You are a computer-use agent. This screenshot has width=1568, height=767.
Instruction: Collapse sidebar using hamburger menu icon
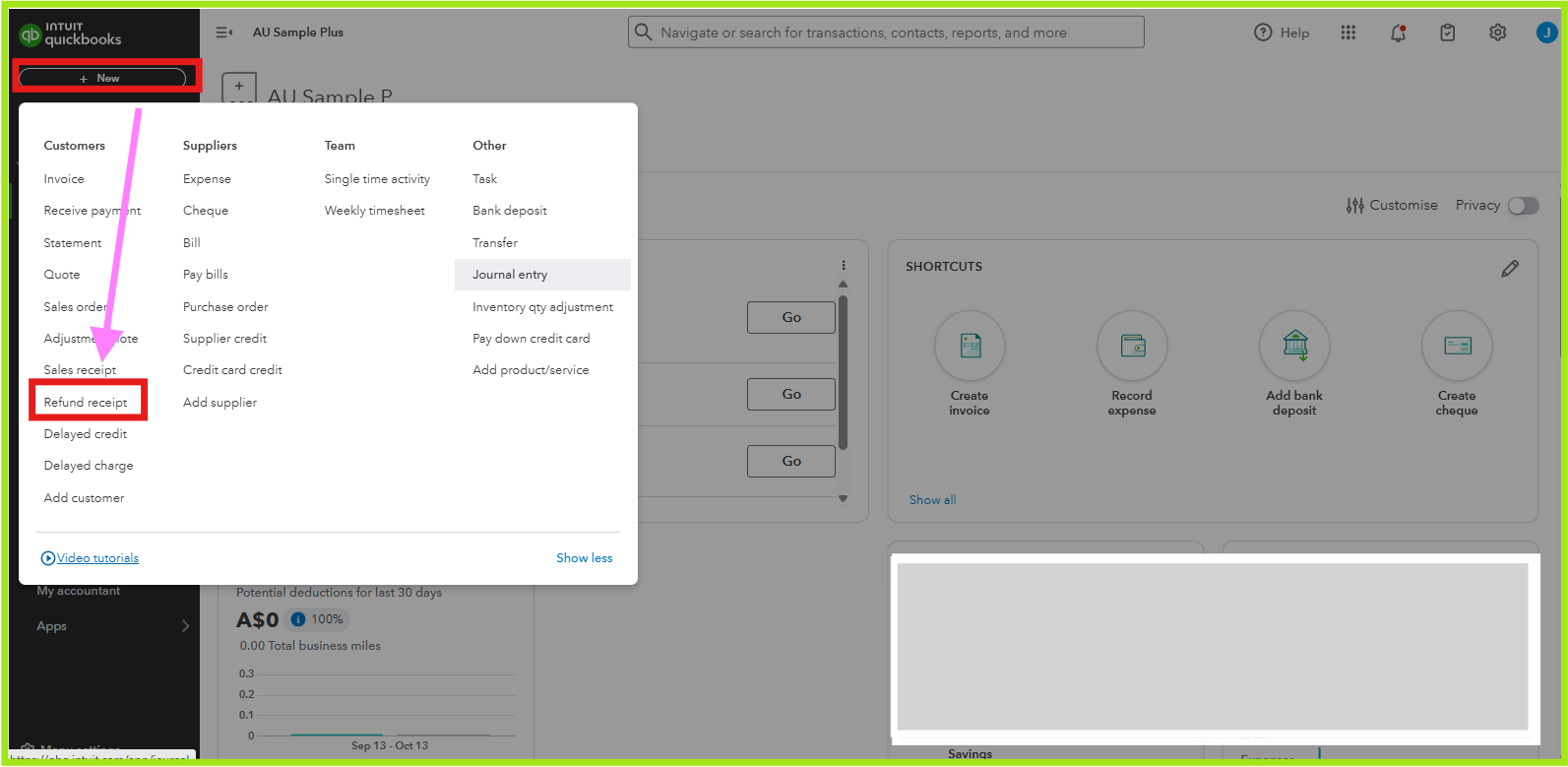click(224, 32)
